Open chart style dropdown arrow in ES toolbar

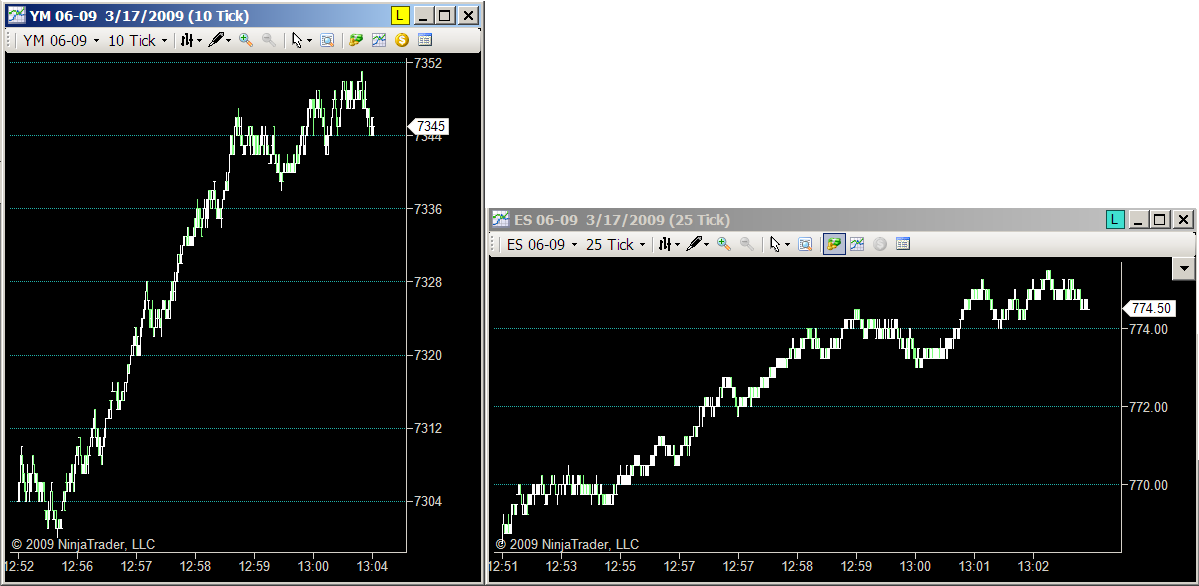pos(677,245)
